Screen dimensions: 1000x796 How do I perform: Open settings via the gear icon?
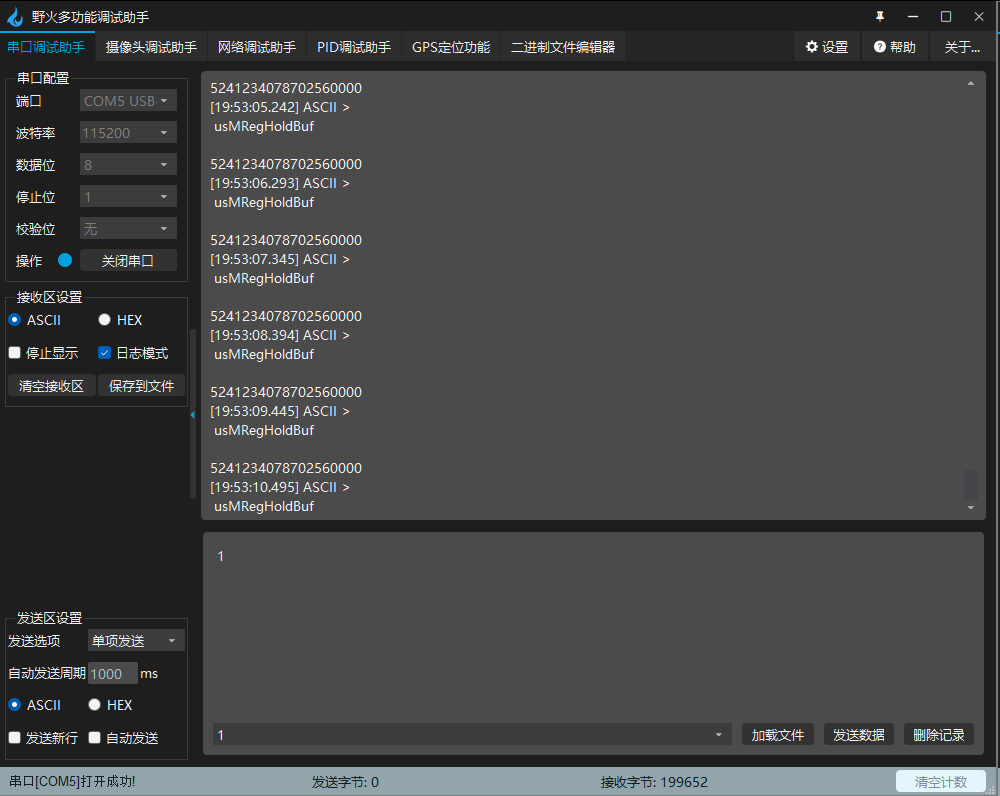[x=811, y=47]
